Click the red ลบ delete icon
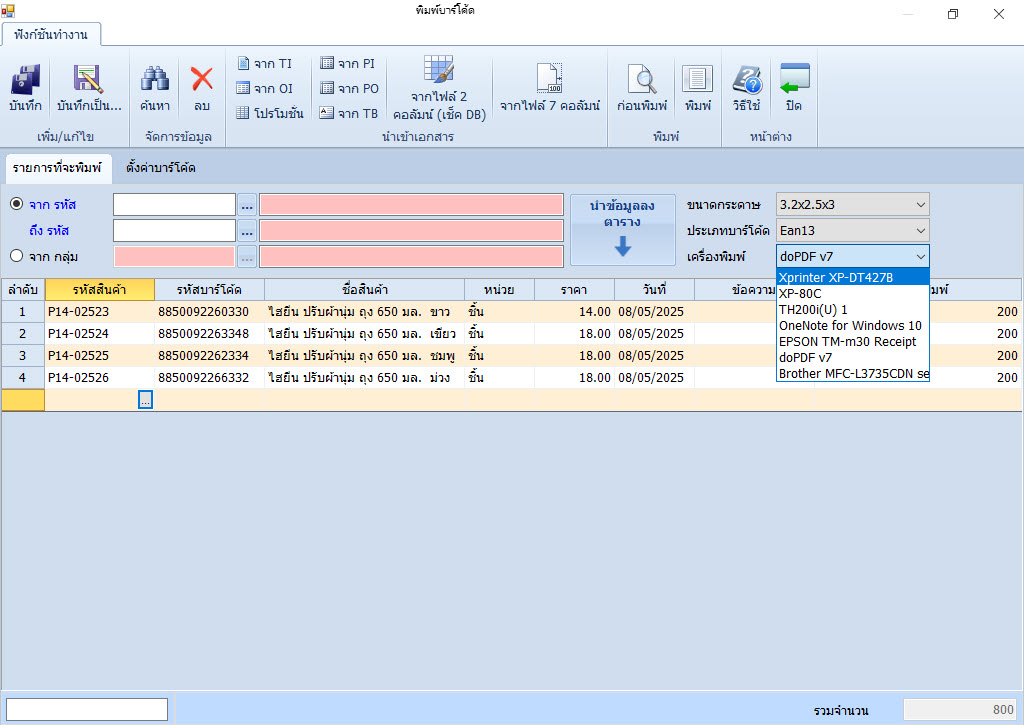The image size is (1024, 725). (x=200, y=88)
